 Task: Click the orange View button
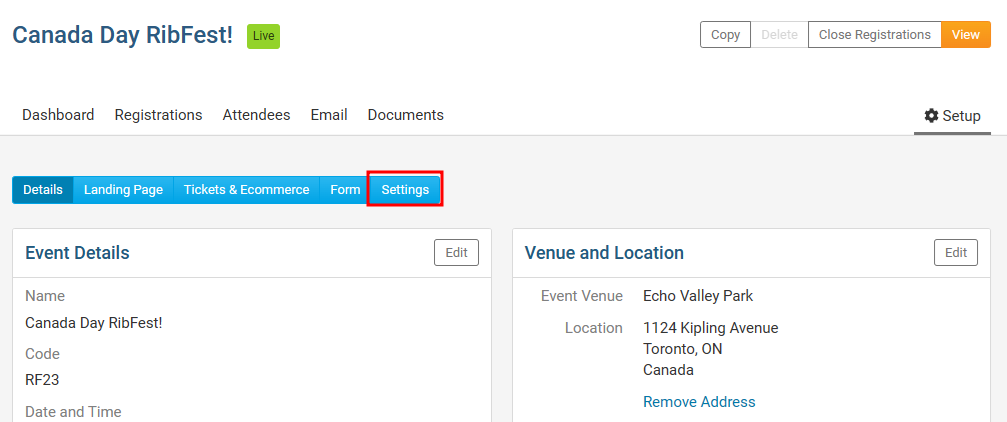[x=965, y=35]
